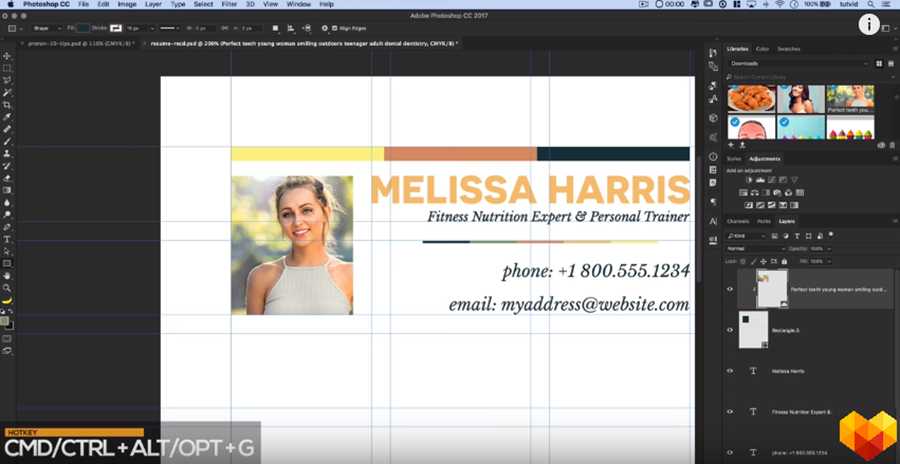Hide the Perfect teeth young woman layer
900x464 pixels.
(x=729, y=289)
